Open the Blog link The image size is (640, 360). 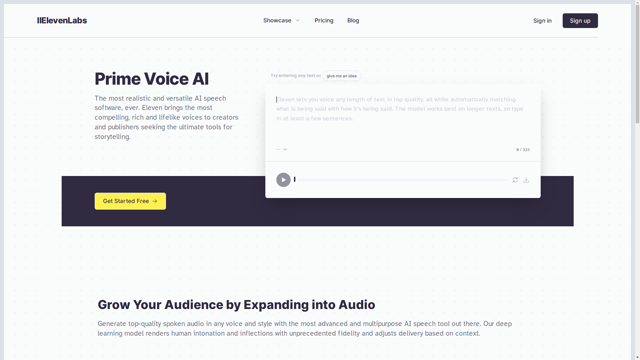[353, 20]
